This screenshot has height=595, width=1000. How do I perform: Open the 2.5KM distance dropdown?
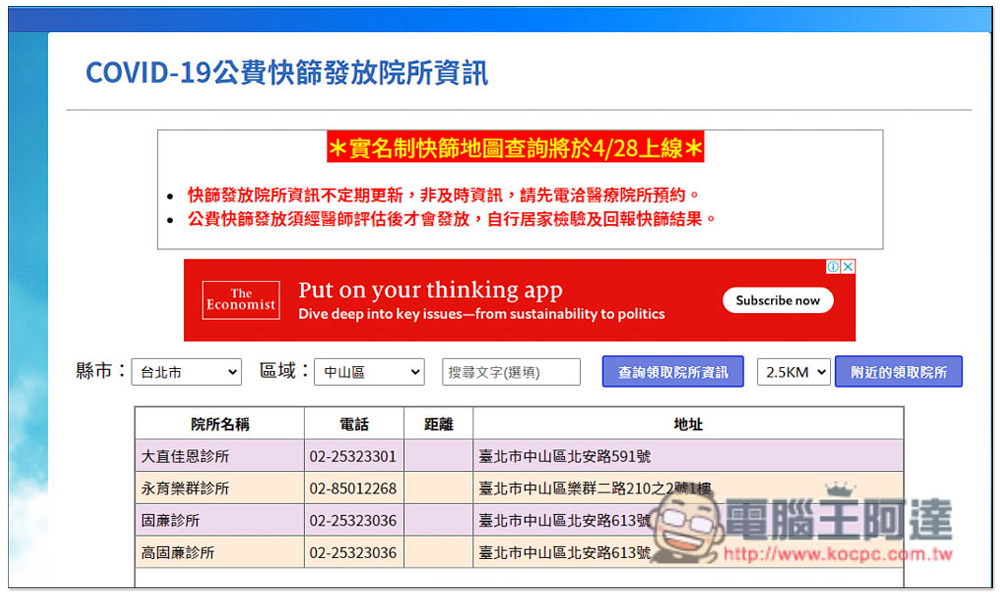794,372
